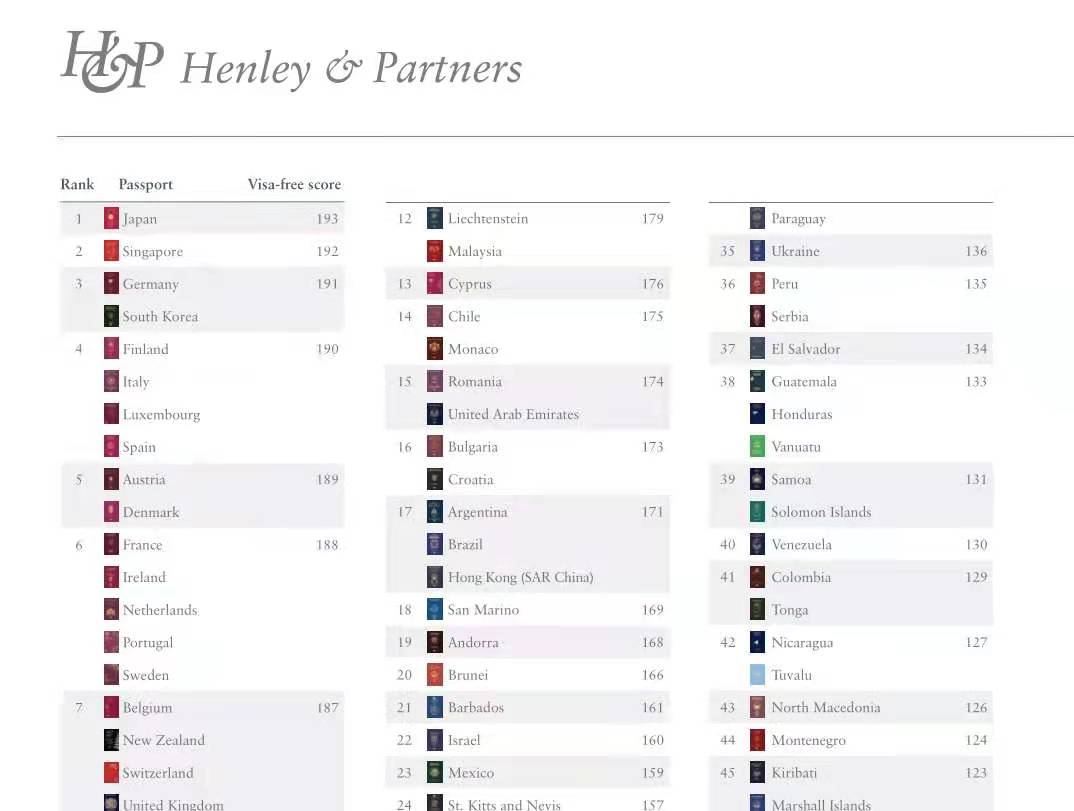
Task: Click the Solomon Islands passport icon
Action: [757, 512]
